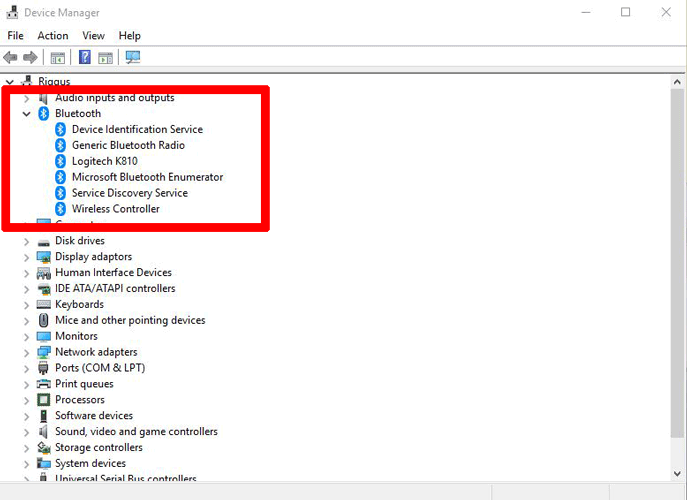Collapse the Bluetooth category
Screen dimensions: 687x500
click(27, 114)
